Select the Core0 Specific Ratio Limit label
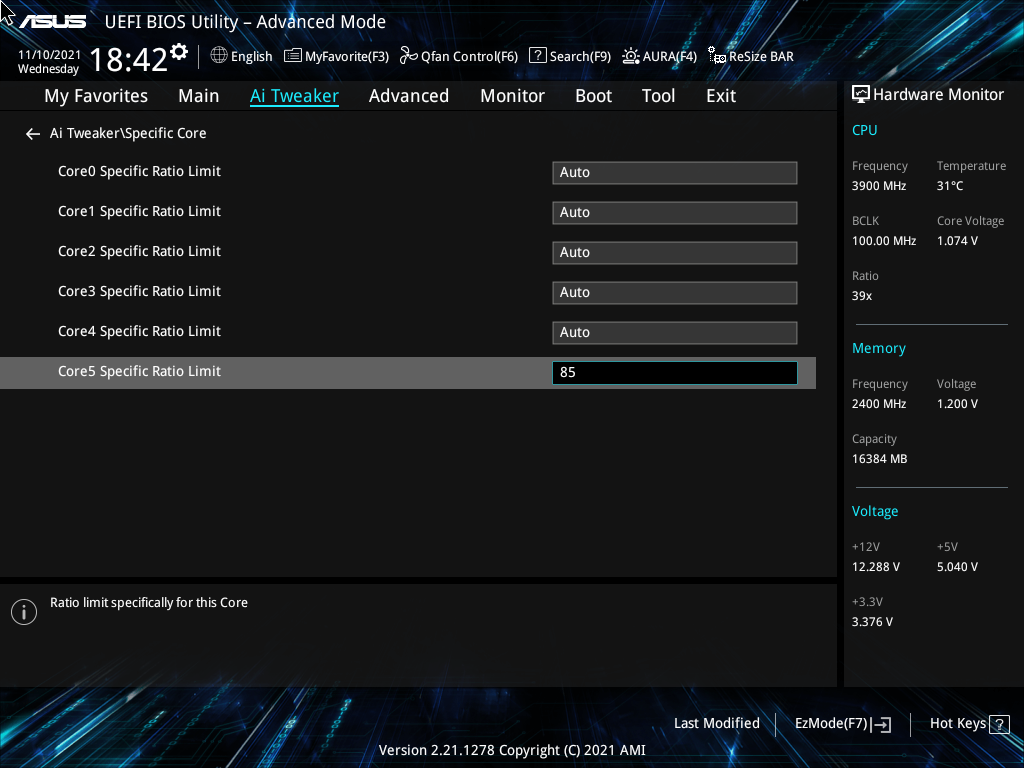The image size is (1024, 768). [139, 171]
